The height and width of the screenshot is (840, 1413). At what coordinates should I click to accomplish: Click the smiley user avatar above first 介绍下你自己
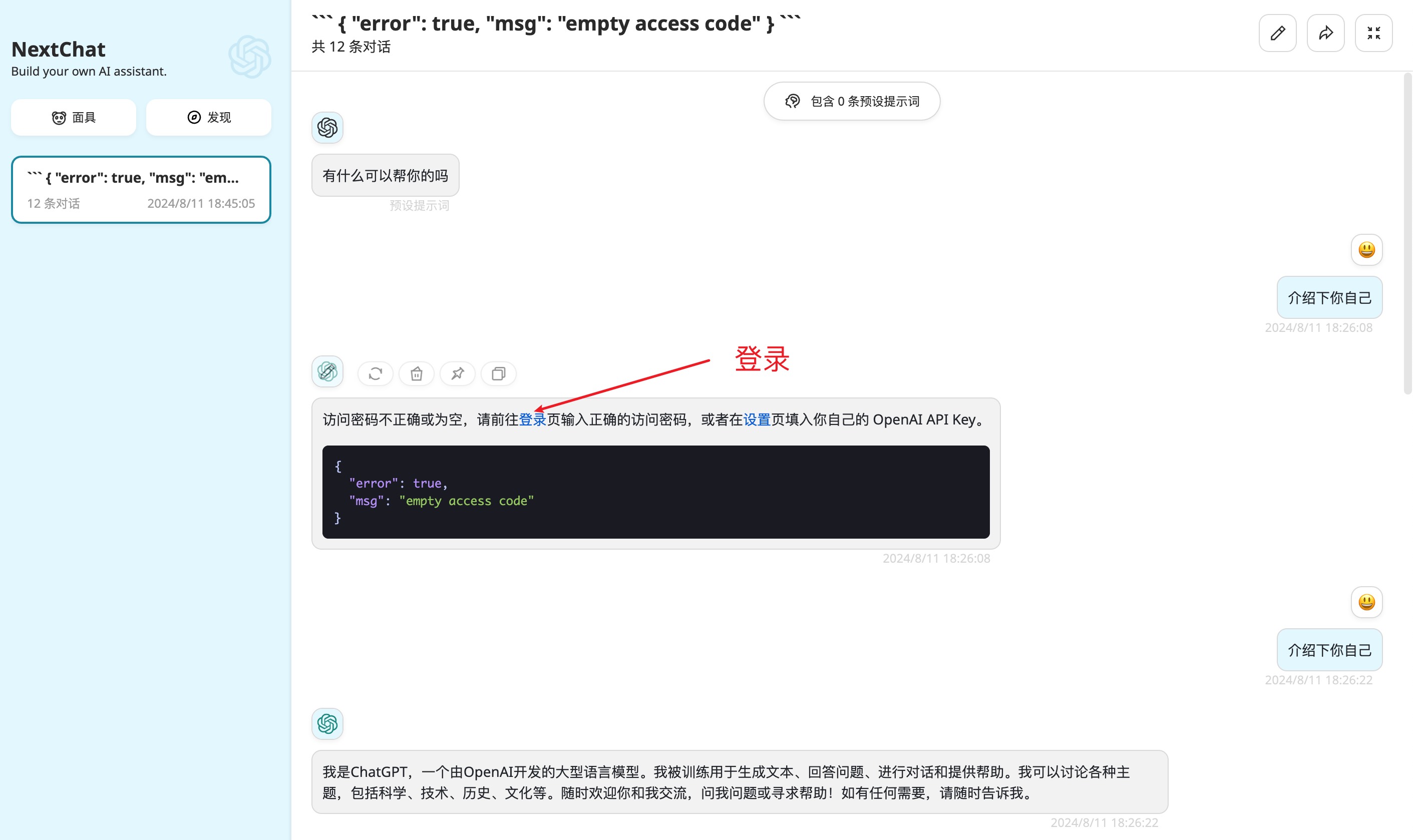pos(1366,250)
